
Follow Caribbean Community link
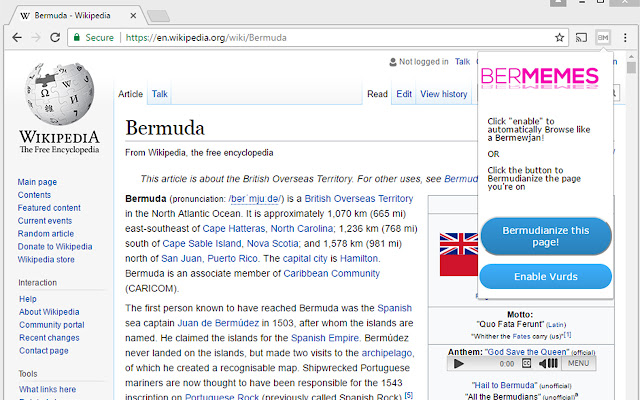(331, 273)
